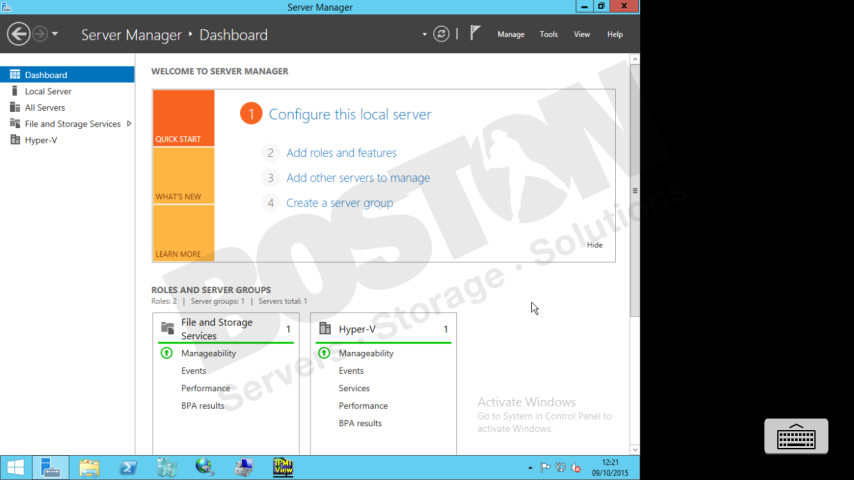Open the Windows Start button

pos(16,467)
